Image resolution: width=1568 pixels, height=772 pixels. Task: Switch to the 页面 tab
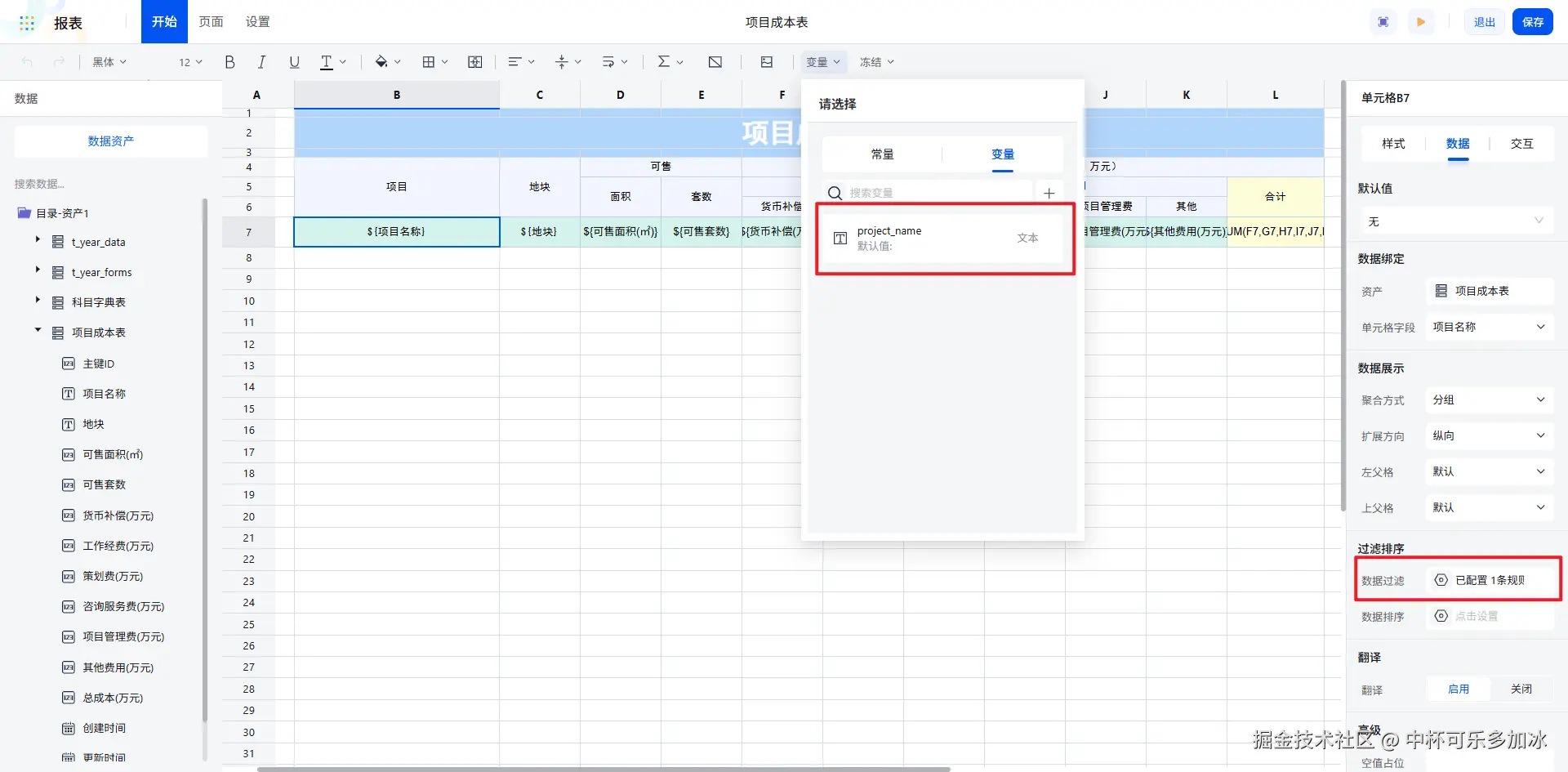click(211, 22)
